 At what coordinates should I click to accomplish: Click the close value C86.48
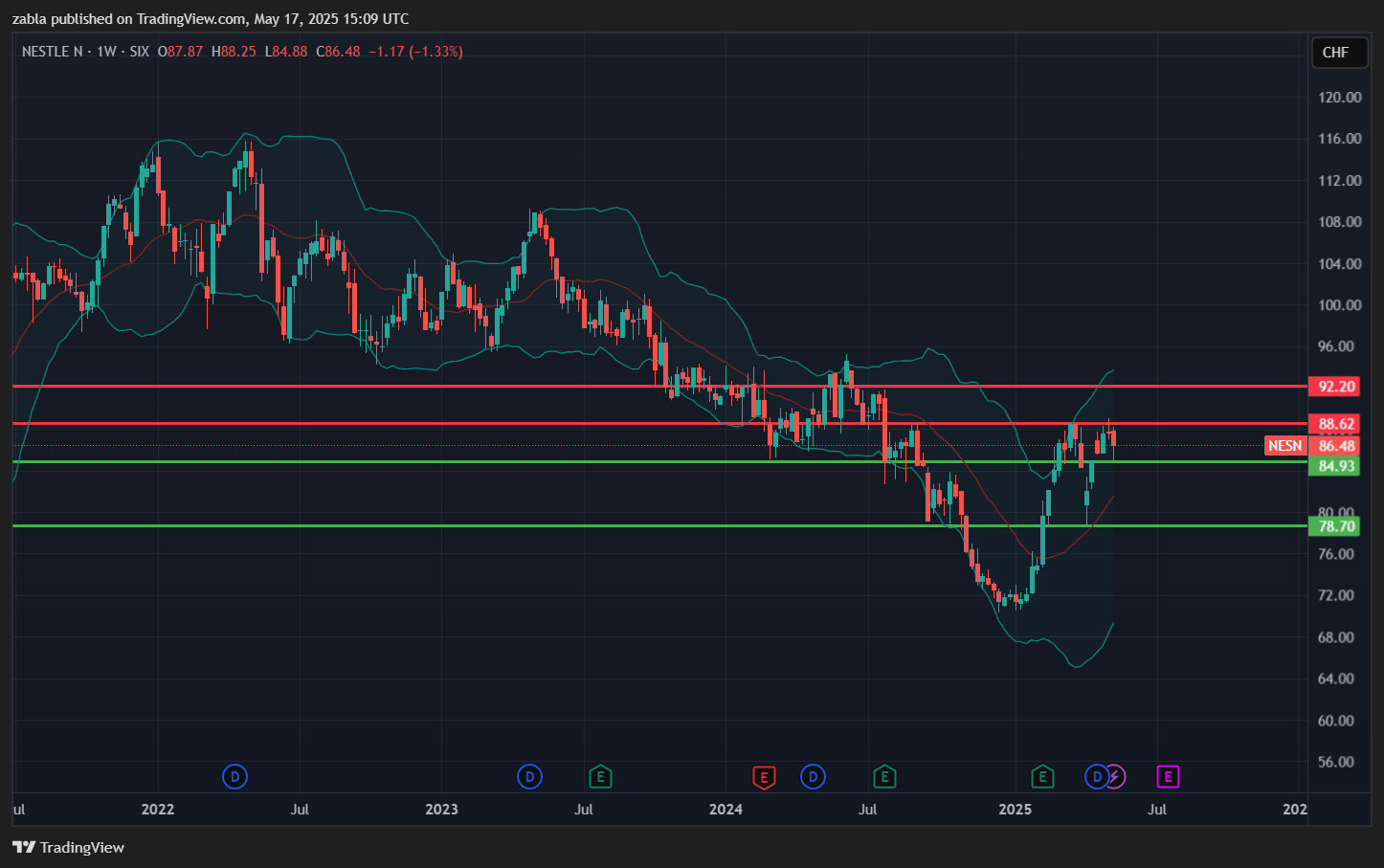coord(338,52)
